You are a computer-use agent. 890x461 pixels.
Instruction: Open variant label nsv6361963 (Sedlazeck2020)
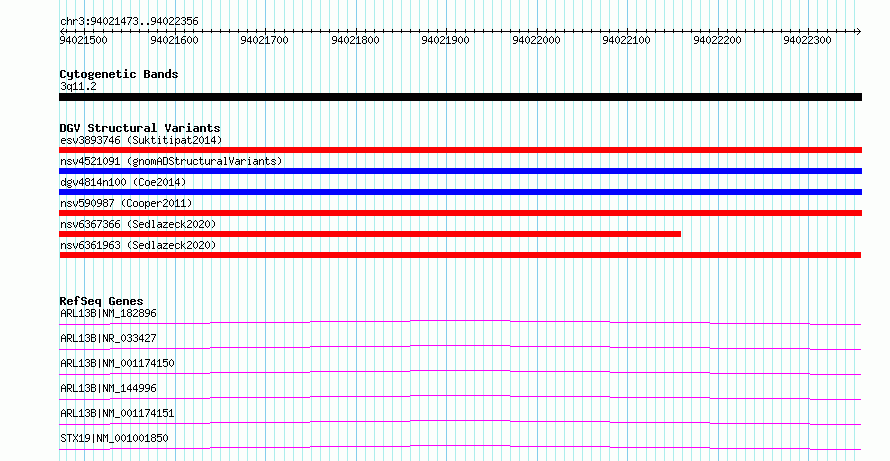click(x=138, y=245)
